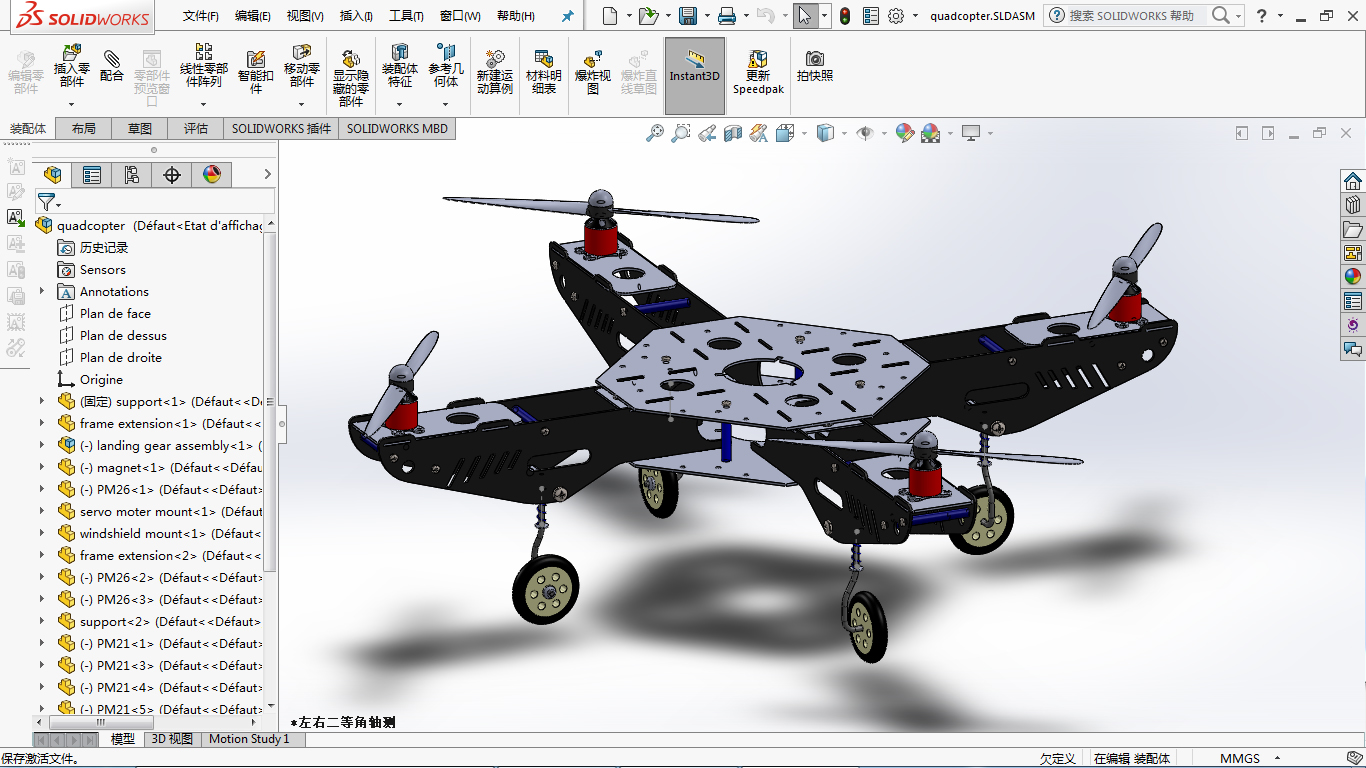Open the Apply Scene icon

coord(931,133)
